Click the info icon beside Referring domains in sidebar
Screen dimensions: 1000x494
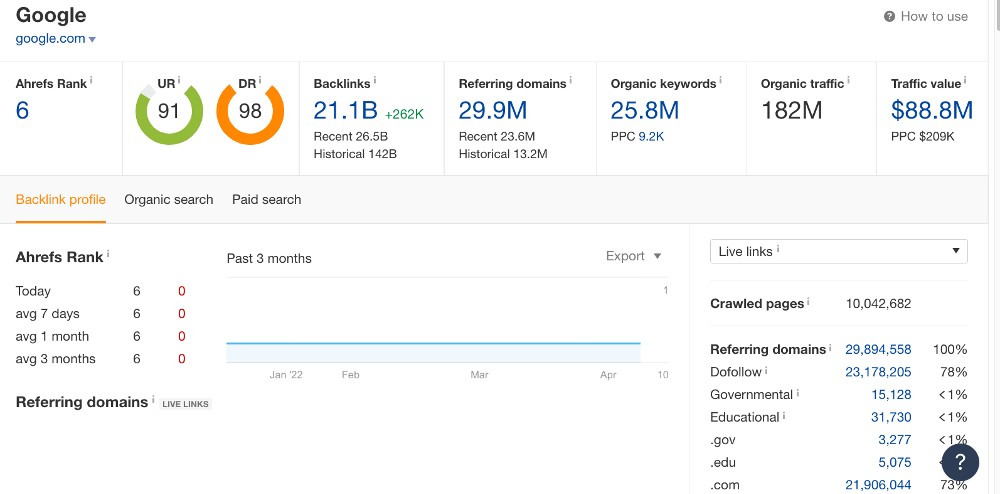tap(830, 347)
